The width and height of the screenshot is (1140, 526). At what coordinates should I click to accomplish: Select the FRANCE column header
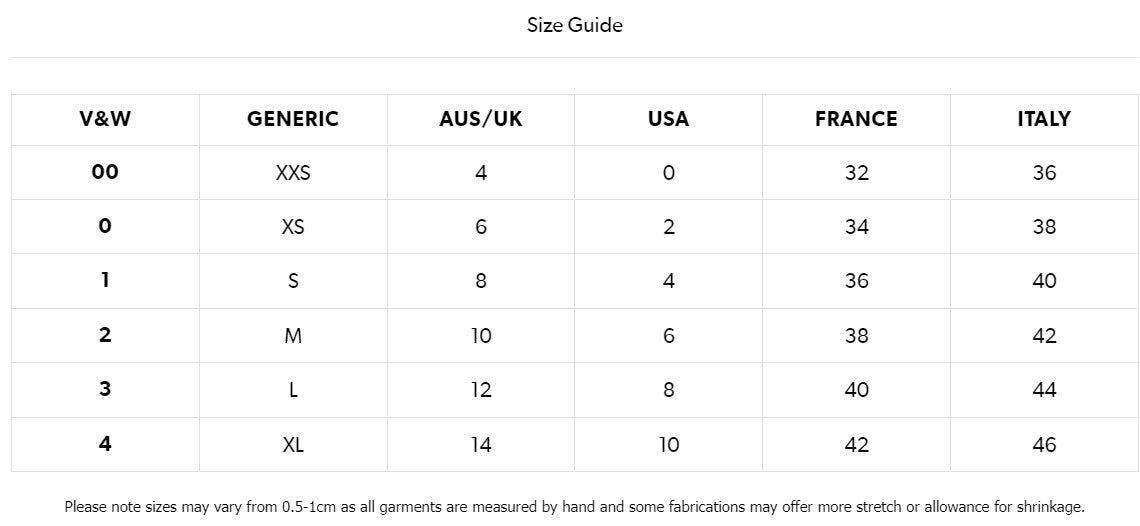click(856, 119)
